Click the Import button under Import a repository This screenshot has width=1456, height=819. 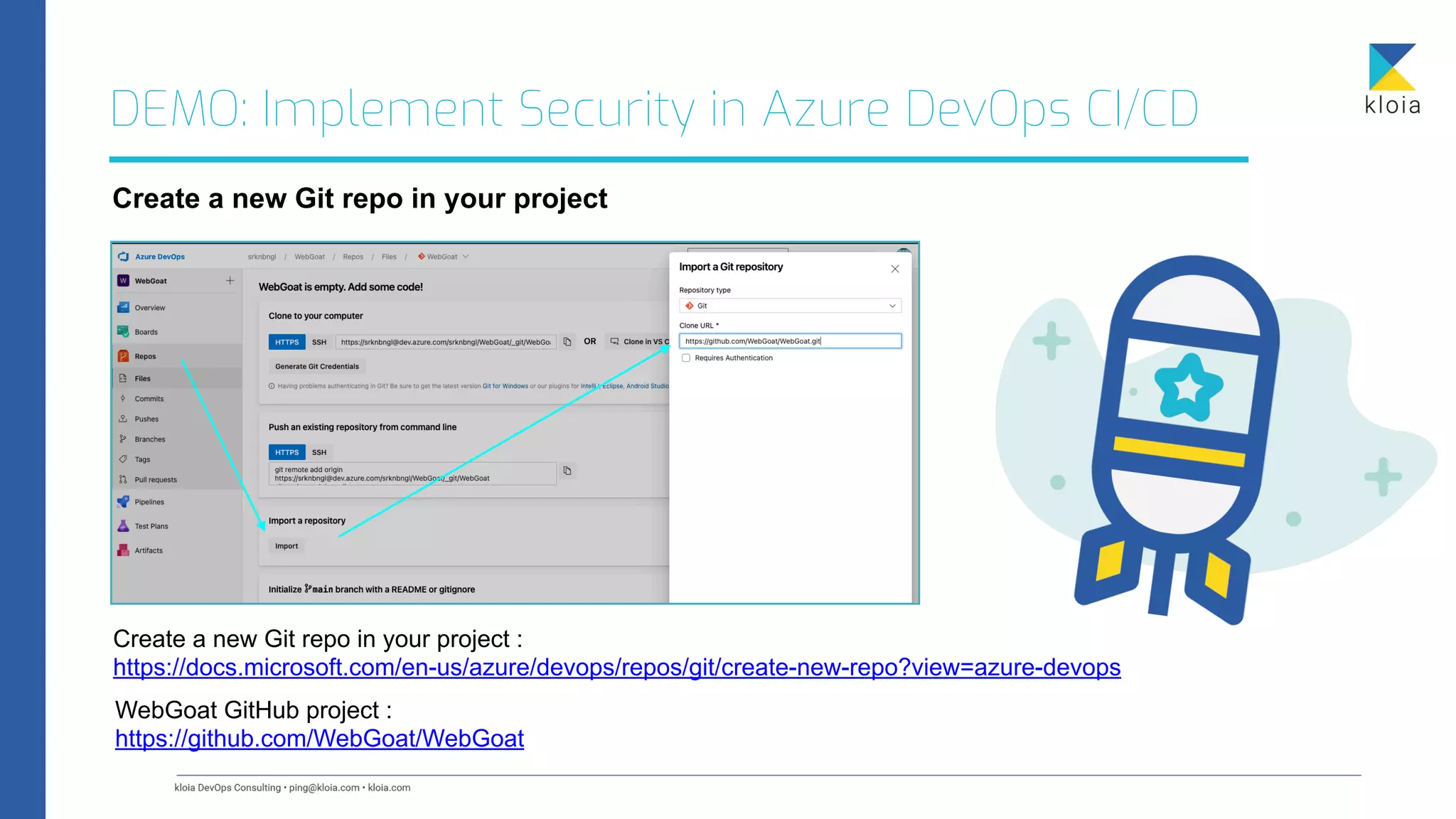pyautogui.click(x=287, y=546)
